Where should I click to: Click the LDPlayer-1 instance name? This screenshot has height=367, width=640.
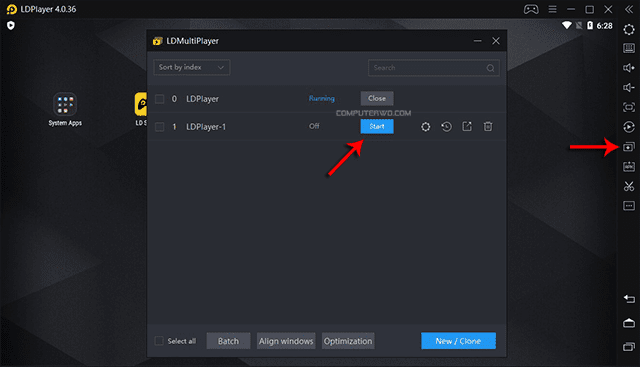point(206,127)
